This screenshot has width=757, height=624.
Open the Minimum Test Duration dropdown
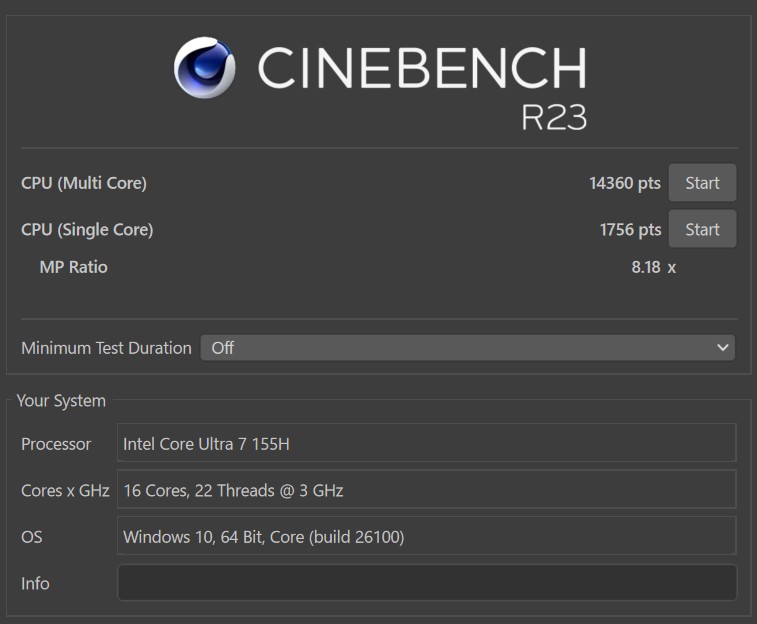pos(467,347)
